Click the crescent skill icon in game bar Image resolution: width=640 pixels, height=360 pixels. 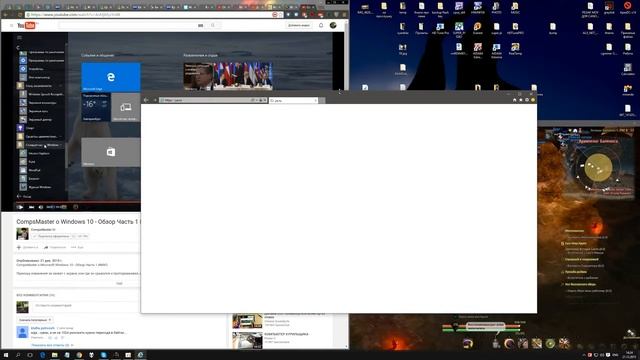(x=509, y=343)
